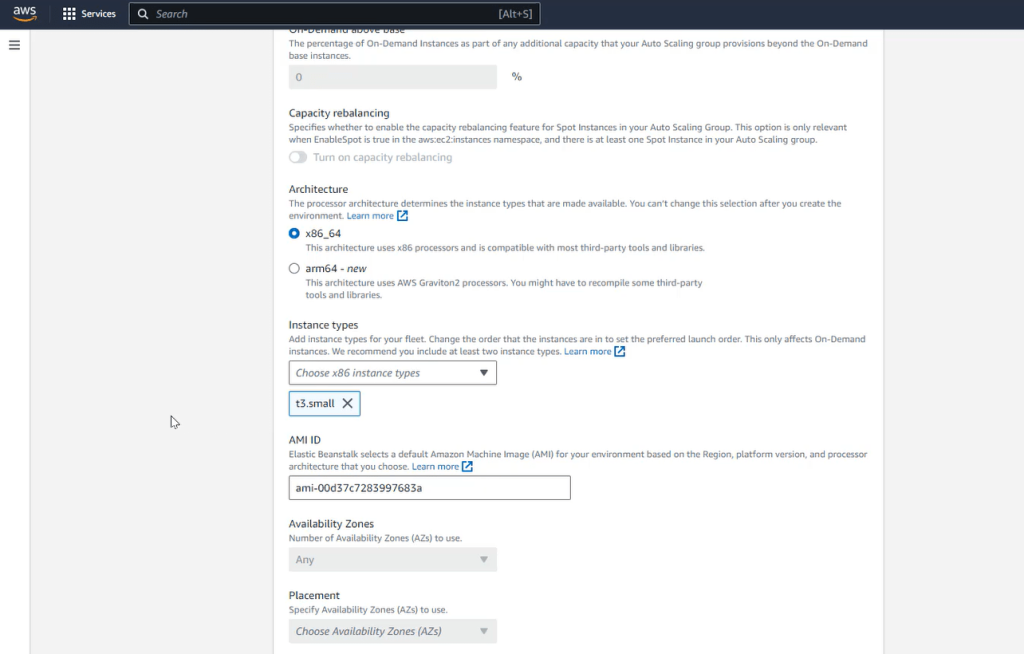Select the x86_64 architecture radio button
Viewport: 1024px width, 654px height.
point(294,233)
